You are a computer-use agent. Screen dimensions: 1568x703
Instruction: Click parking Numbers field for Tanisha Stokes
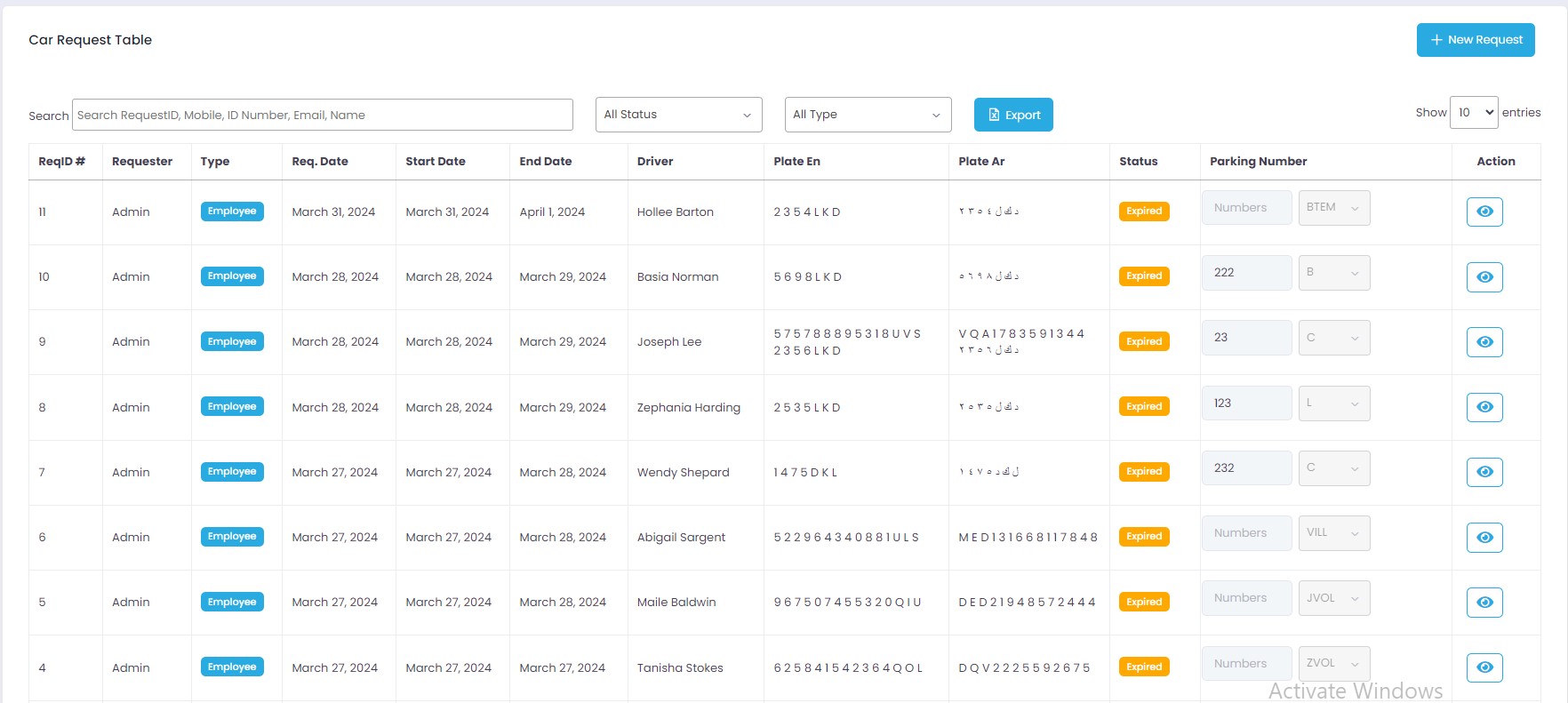click(1247, 664)
